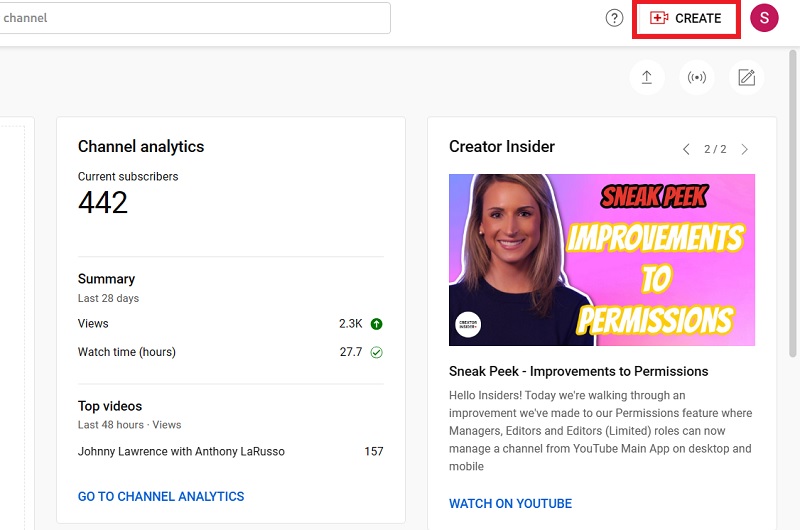The height and width of the screenshot is (530, 800).
Task: Click the Watch time value 27.7
Action: 351,352
